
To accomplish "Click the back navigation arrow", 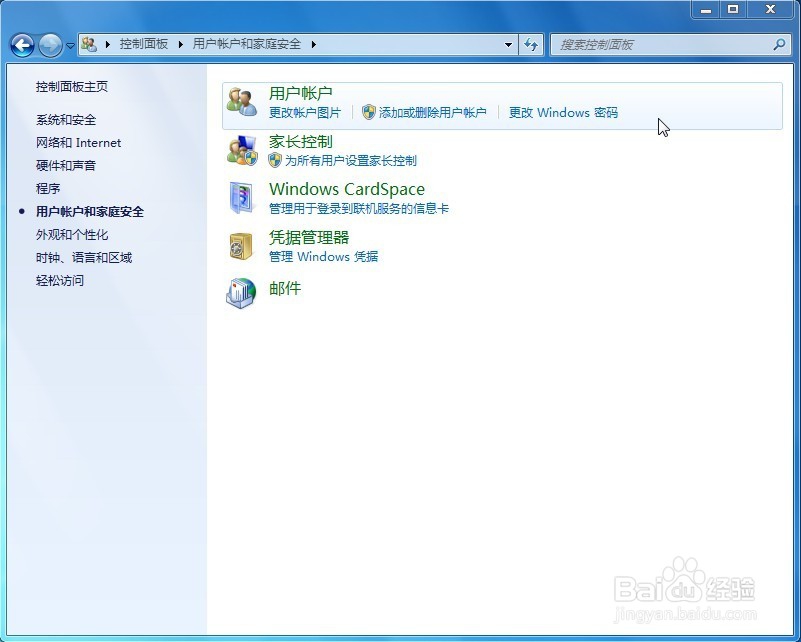I will (x=22, y=45).
